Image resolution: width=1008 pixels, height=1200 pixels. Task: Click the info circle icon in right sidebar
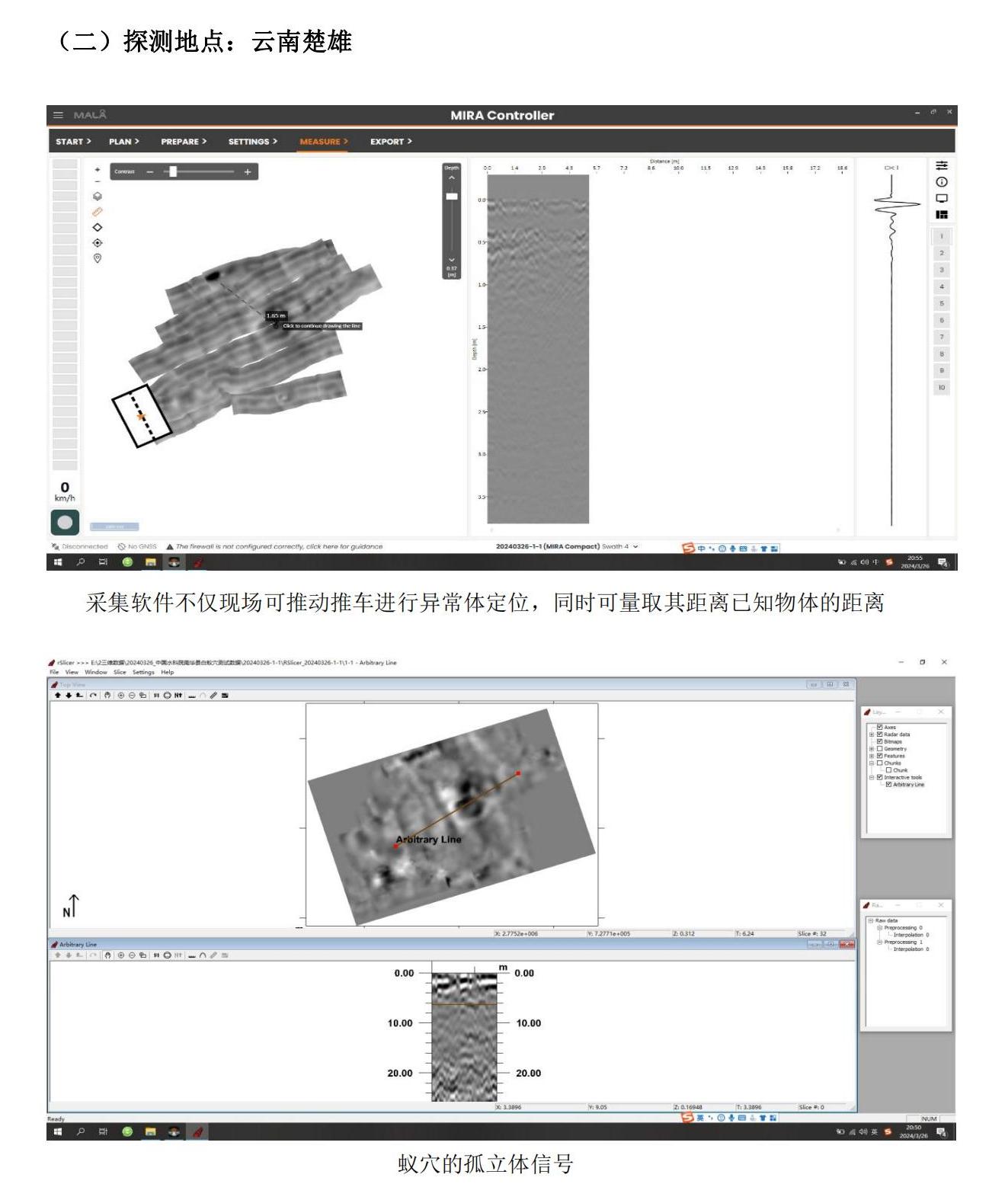[x=942, y=182]
